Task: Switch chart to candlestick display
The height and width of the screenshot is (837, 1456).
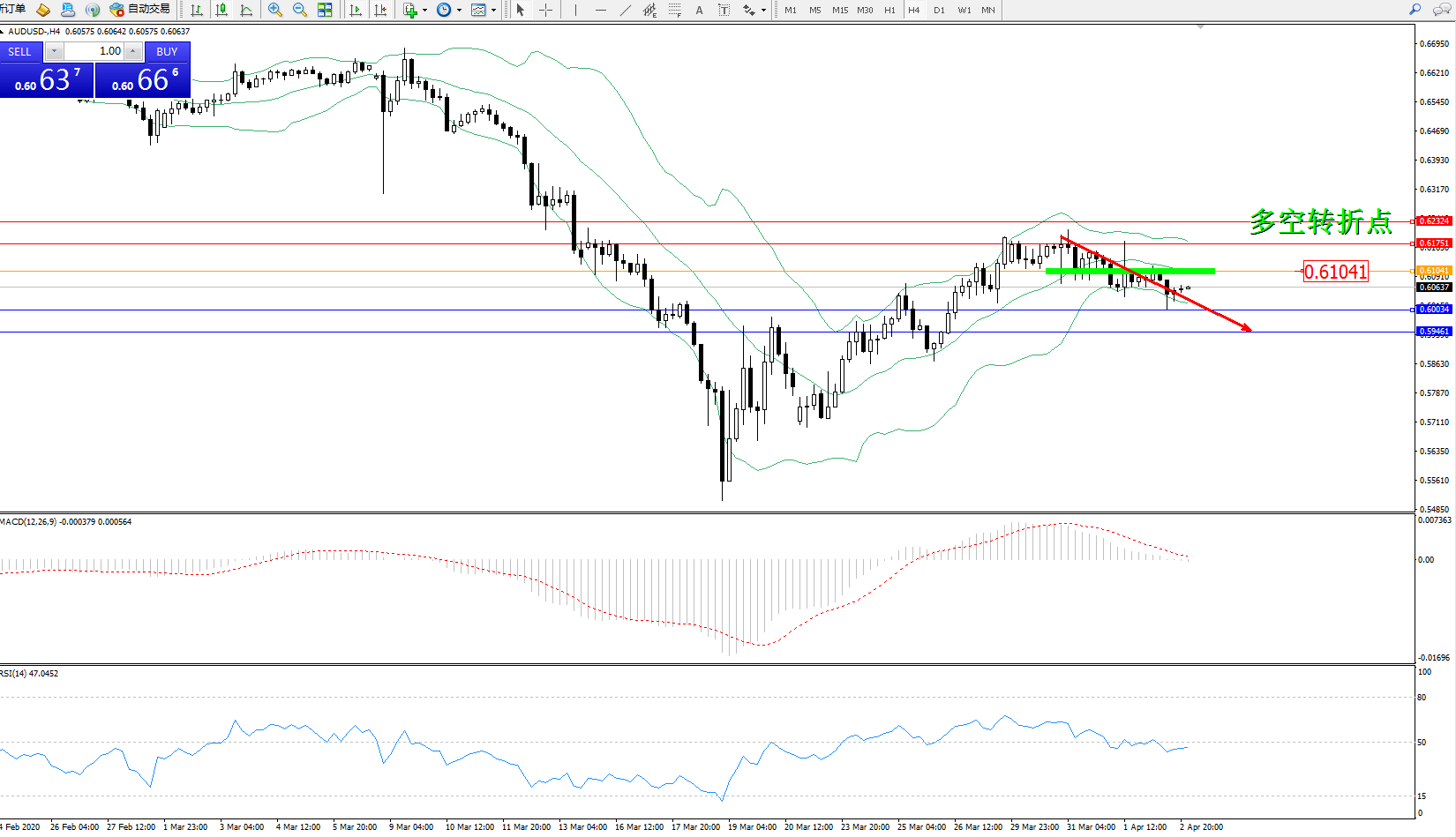Action: tap(221, 10)
